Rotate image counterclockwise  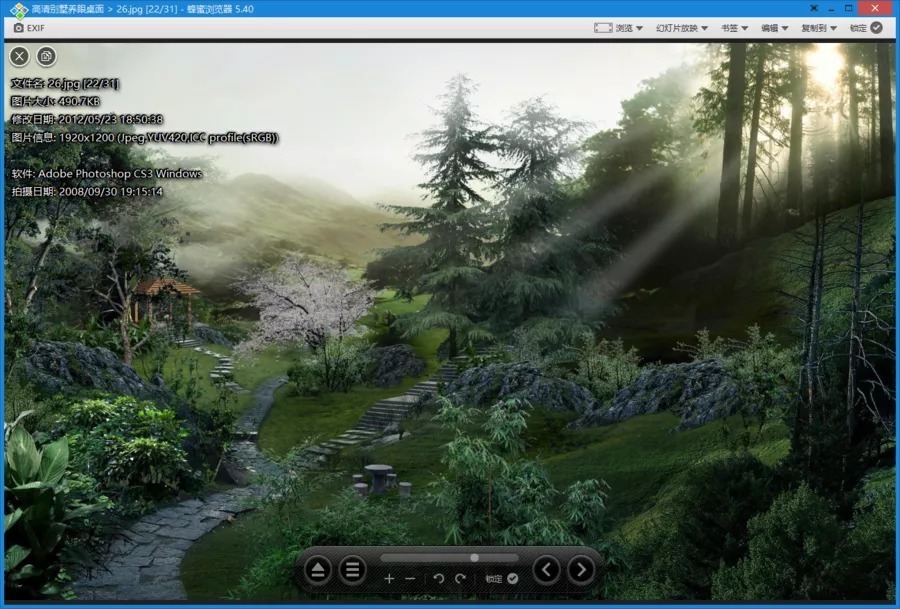coord(439,579)
